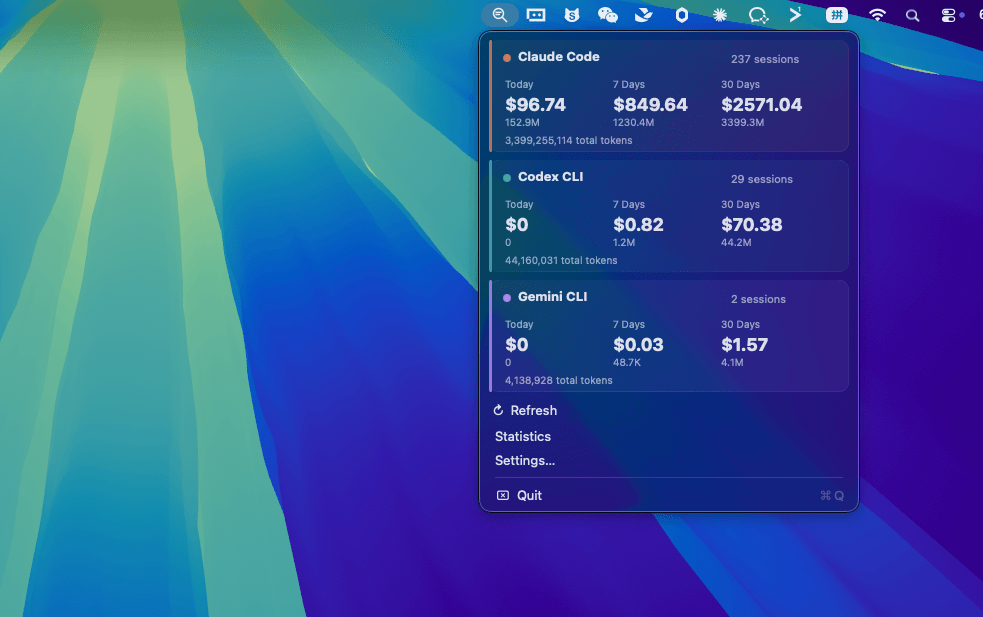Open Control Center in the menu bar
Screen dimensions: 983x617
click(x=949, y=15)
